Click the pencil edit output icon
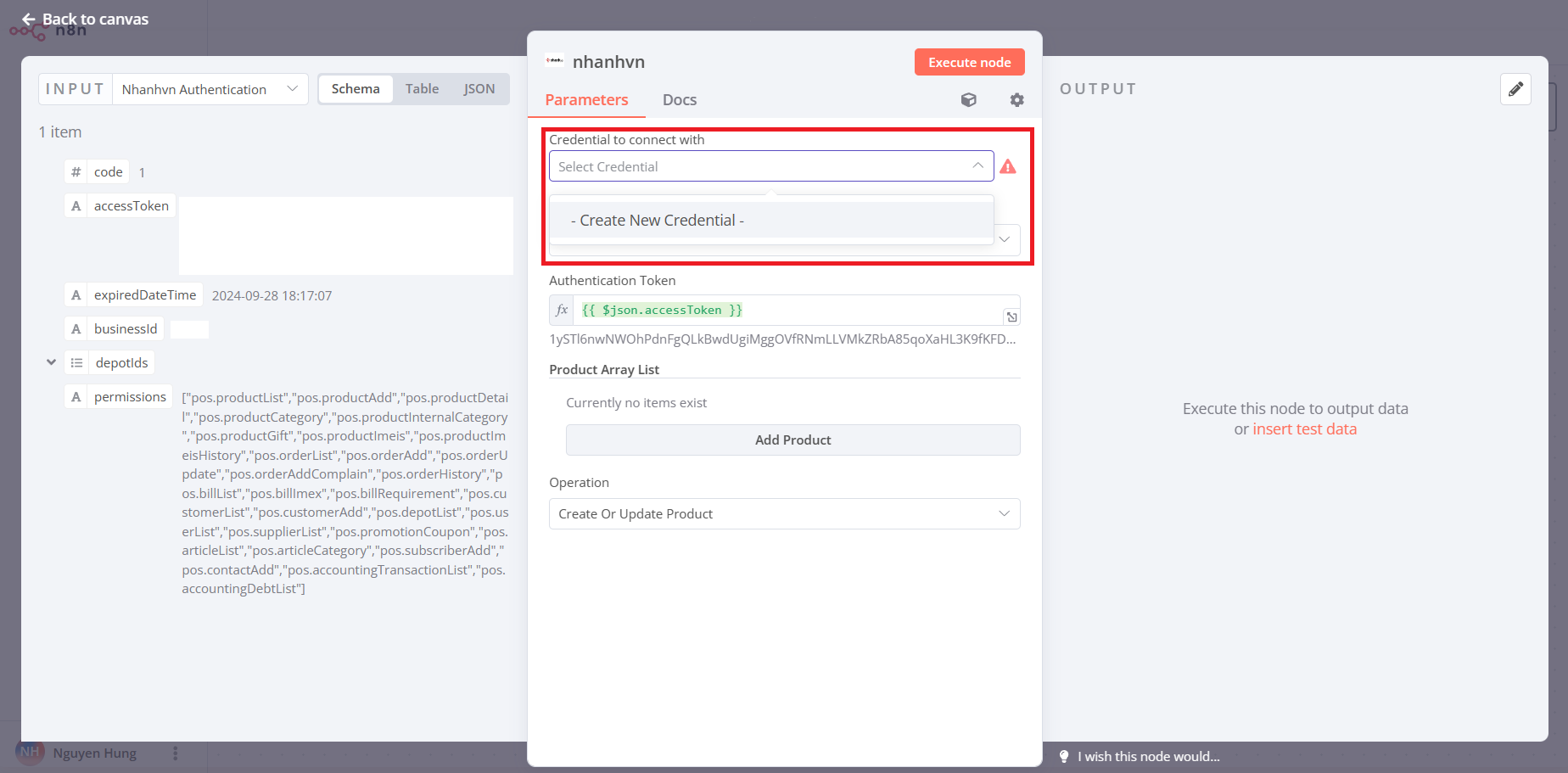This screenshot has height=773, width=1568. (1515, 89)
